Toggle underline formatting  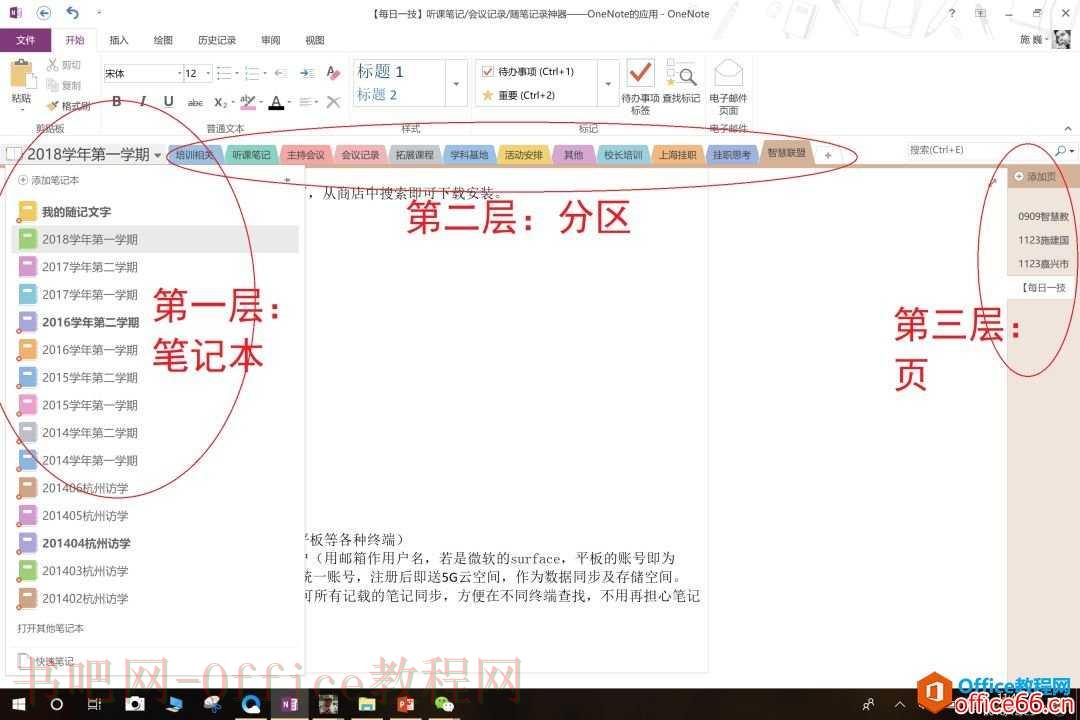coord(169,102)
